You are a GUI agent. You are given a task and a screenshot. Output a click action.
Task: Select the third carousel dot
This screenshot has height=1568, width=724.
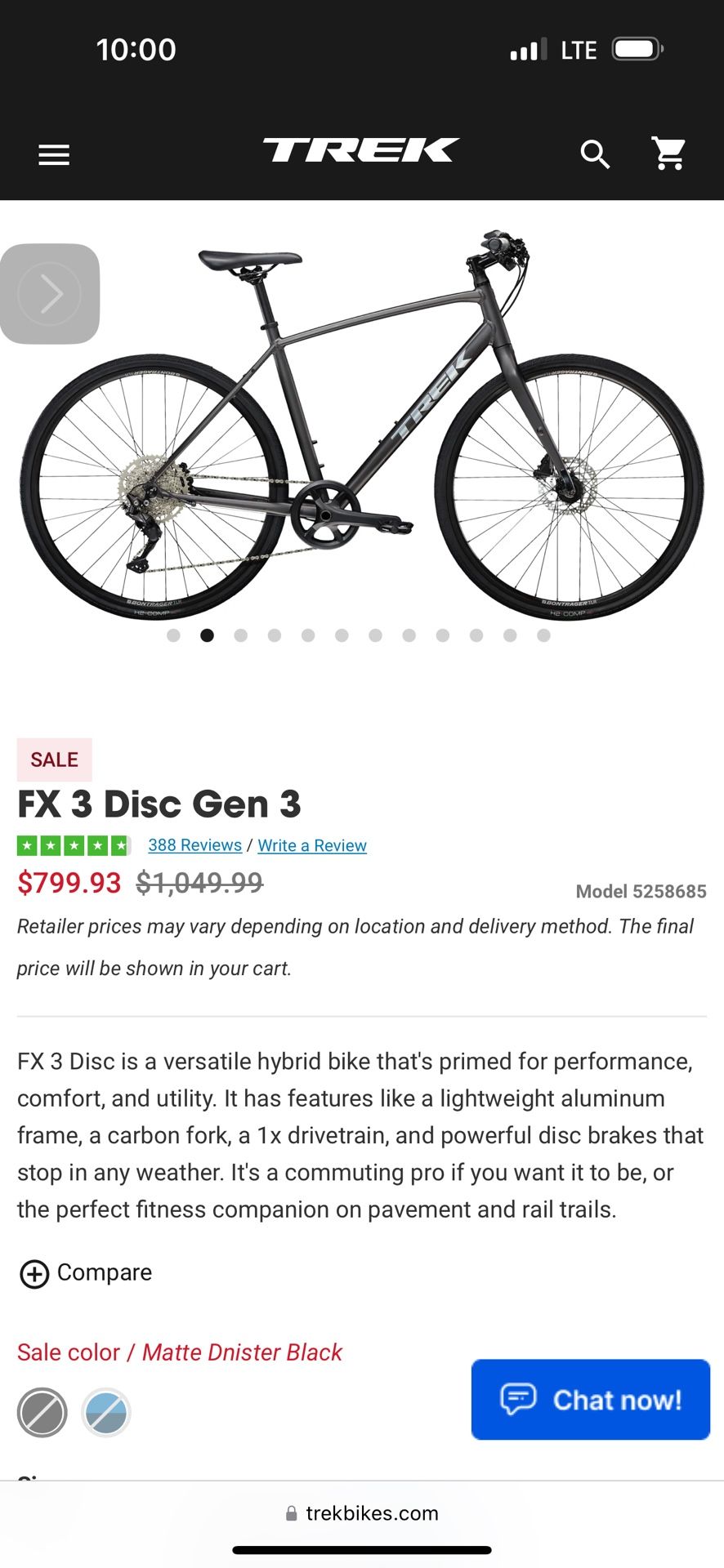[x=241, y=635]
